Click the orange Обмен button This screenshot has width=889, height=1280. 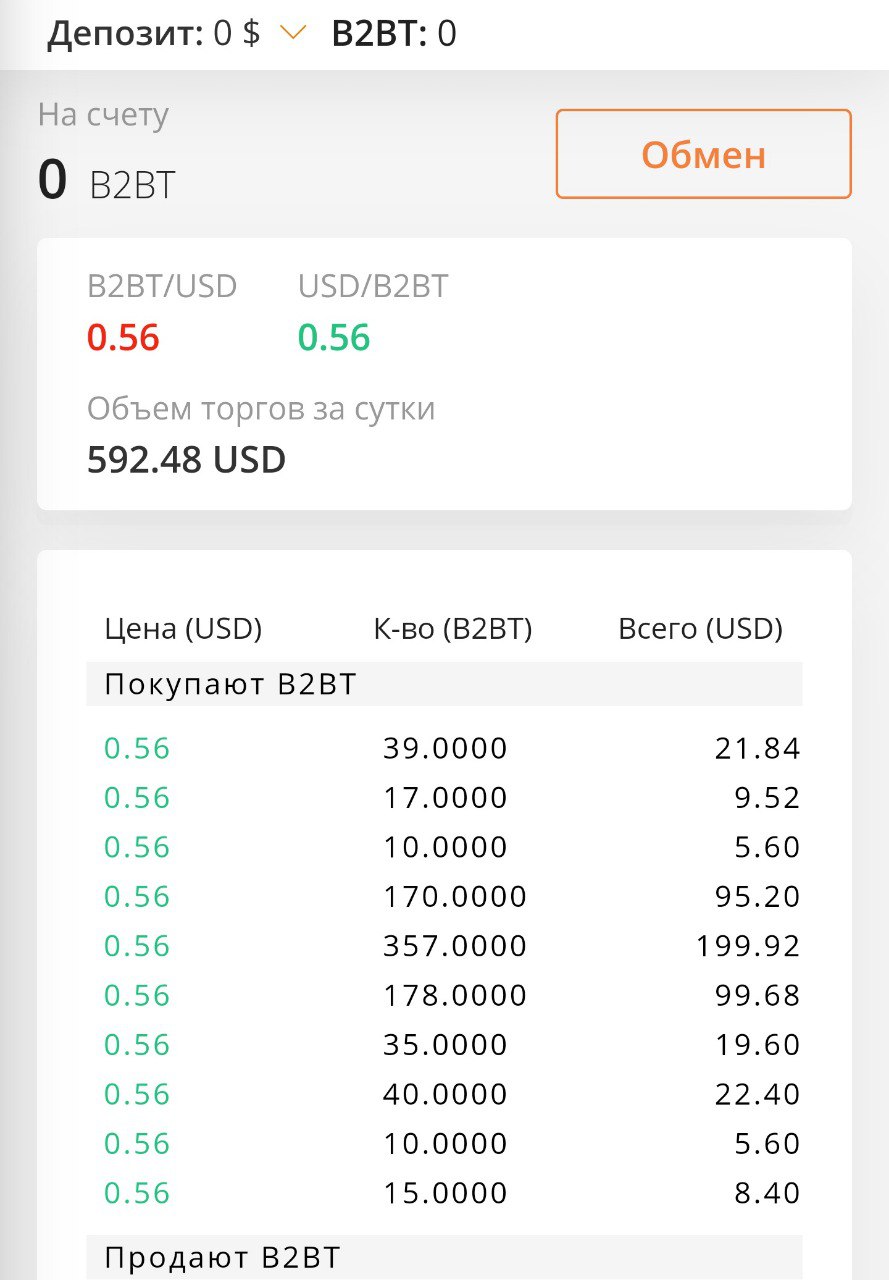click(x=703, y=154)
